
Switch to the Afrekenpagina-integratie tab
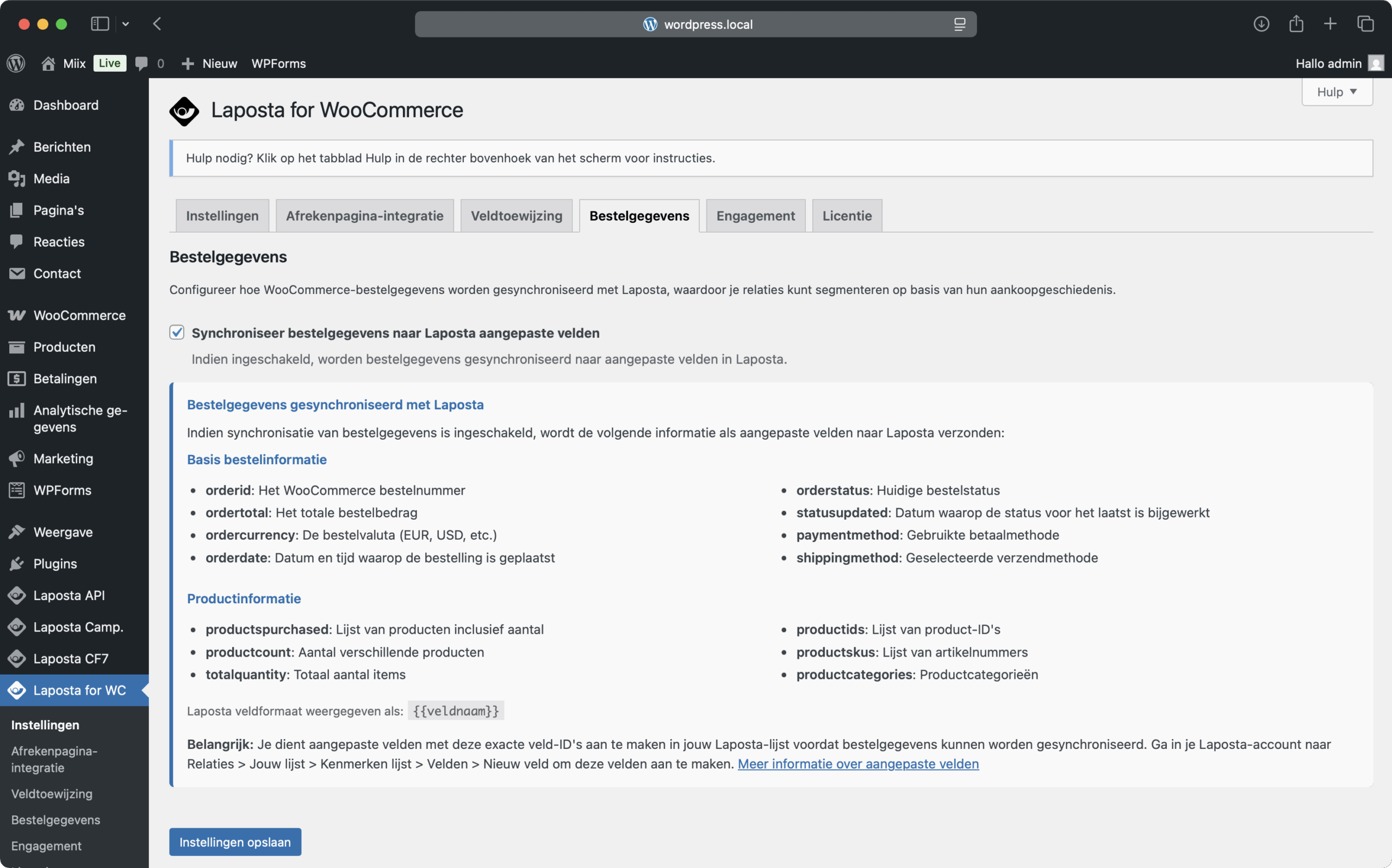pyautogui.click(x=365, y=216)
